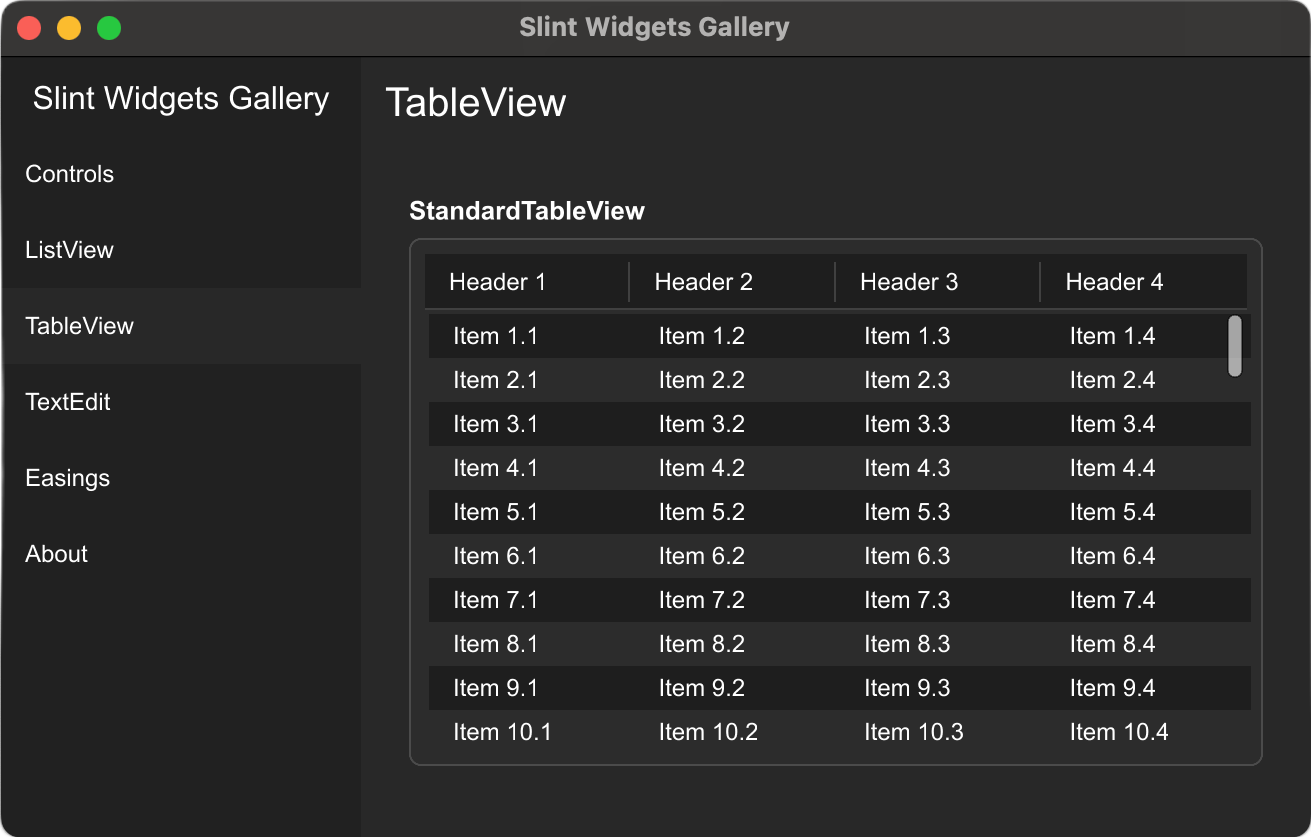
Task: Click the Slint Widgets Gallery sidebar title
Action: click(180, 98)
